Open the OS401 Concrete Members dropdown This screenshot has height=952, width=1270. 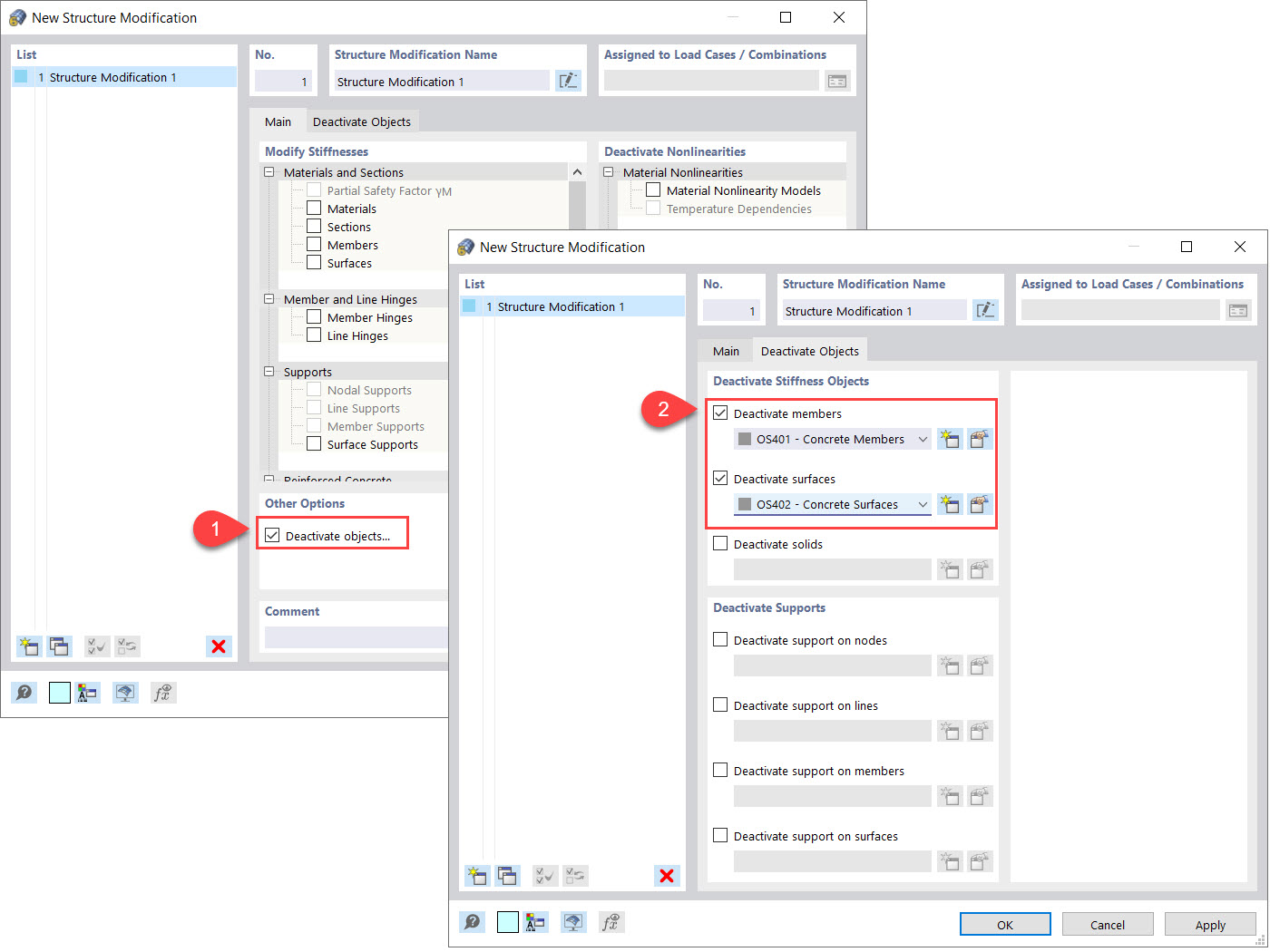point(922,439)
